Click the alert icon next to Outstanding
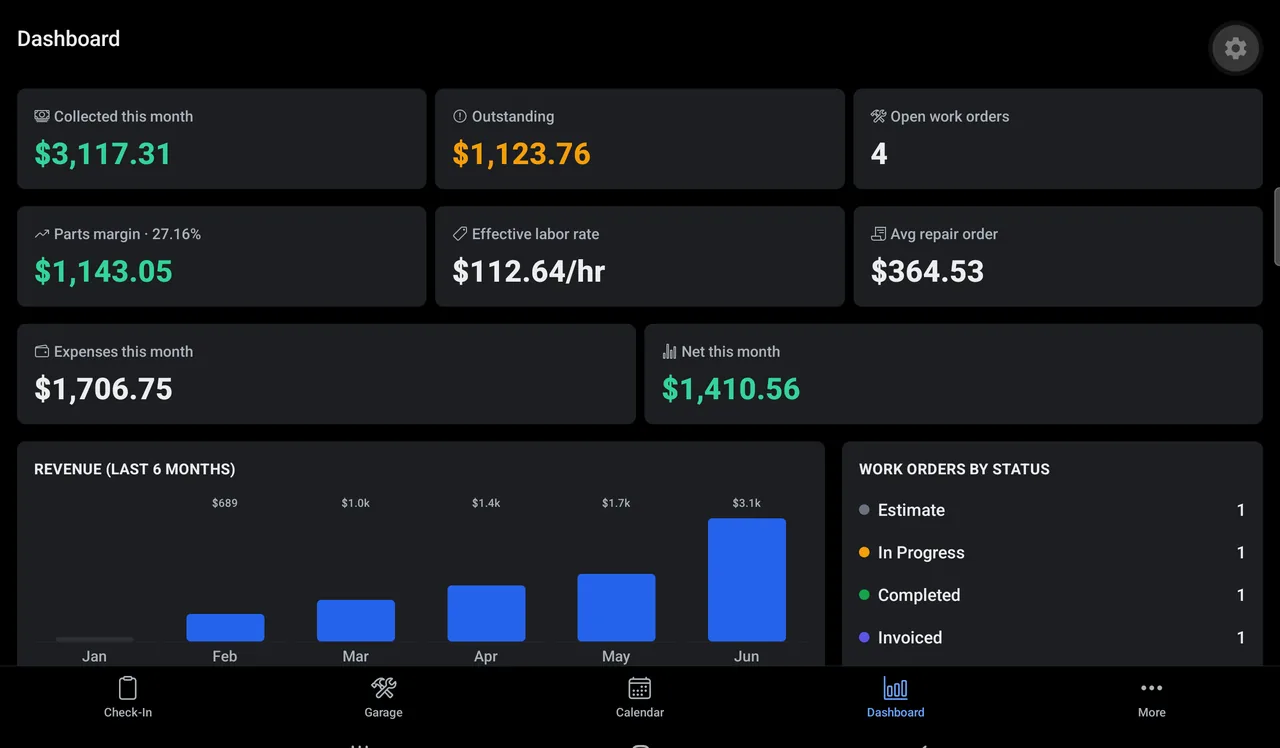Image resolution: width=1280 pixels, height=748 pixels. [460, 116]
